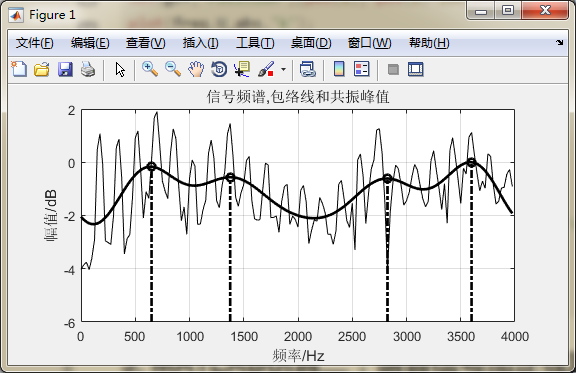The image size is (576, 373).
Task: Select the third formant peak marker near 2800 Hz
Action: [388, 179]
